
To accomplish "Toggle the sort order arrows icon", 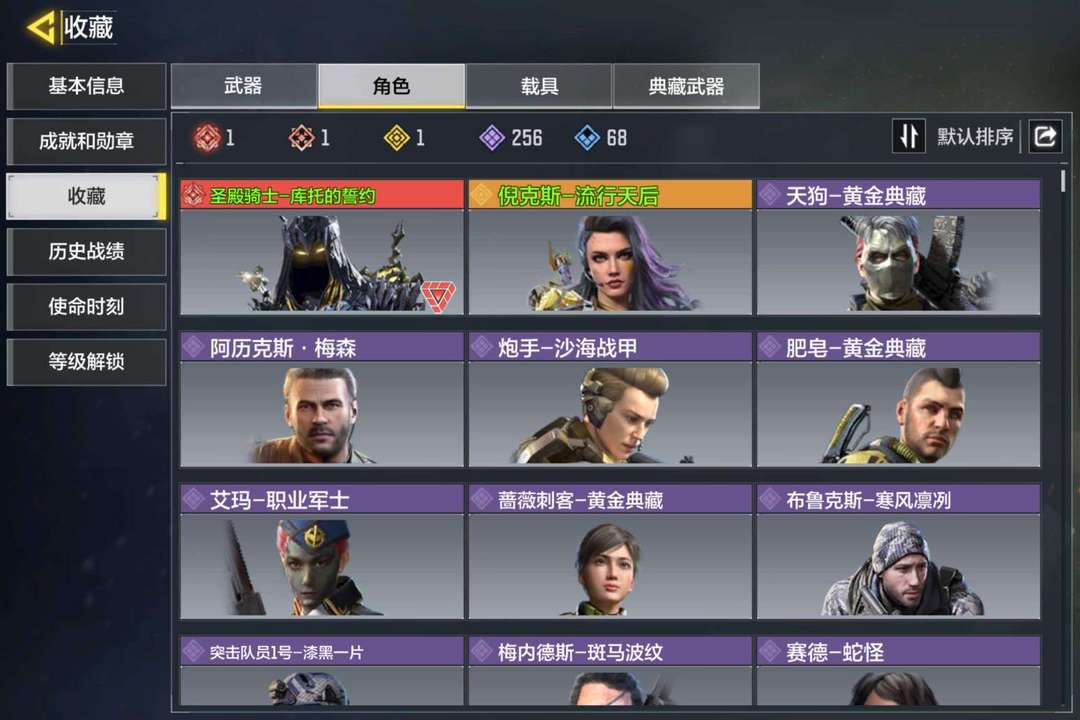I will [x=908, y=136].
